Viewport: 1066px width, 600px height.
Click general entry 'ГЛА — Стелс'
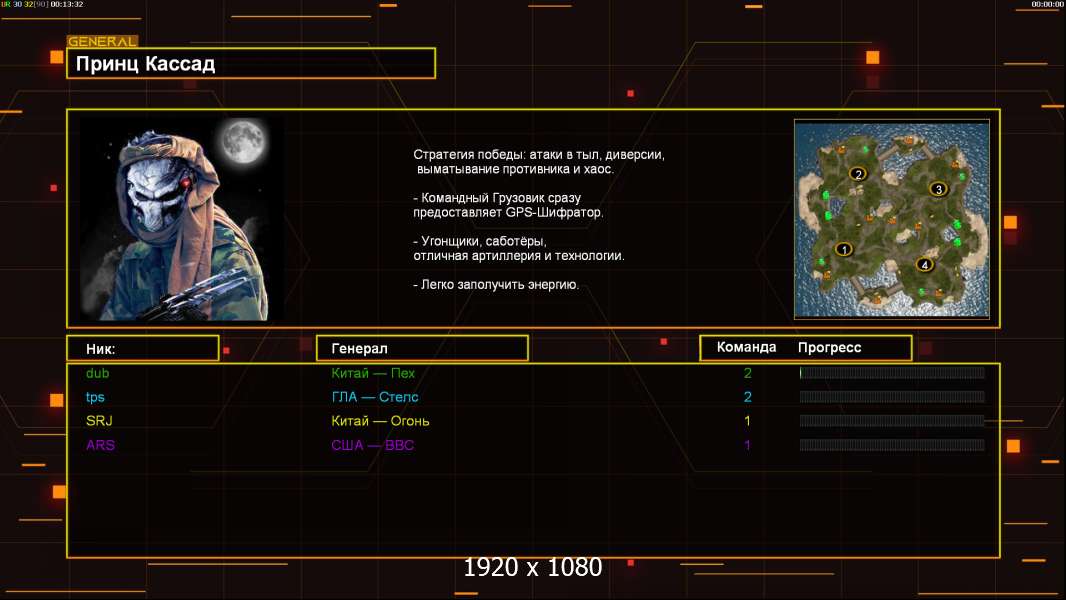[x=375, y=397]
